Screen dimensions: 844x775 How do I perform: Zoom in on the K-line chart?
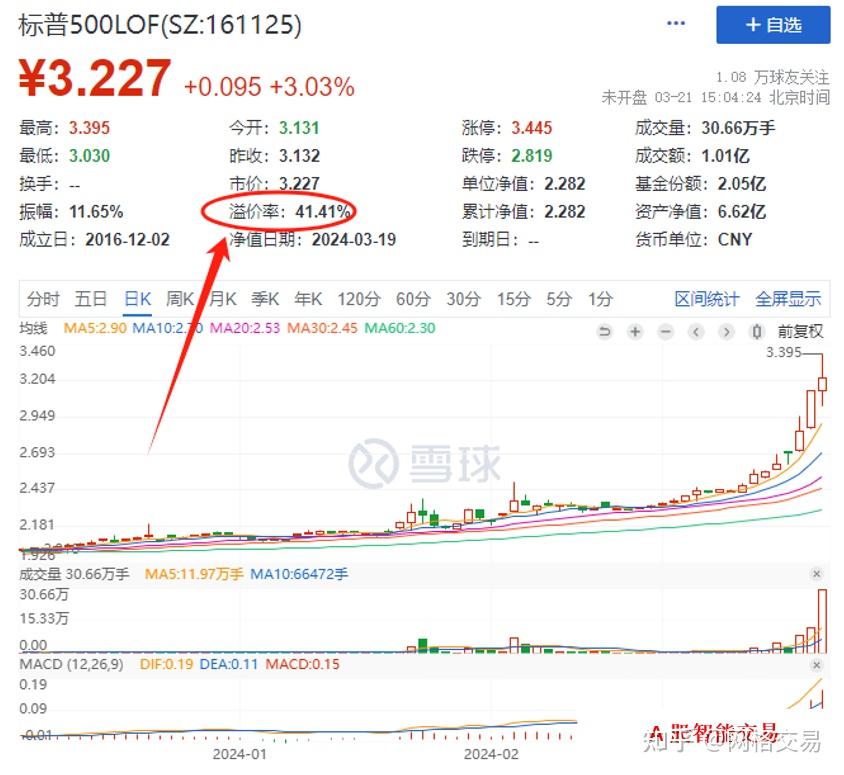[x=635, y=331]
